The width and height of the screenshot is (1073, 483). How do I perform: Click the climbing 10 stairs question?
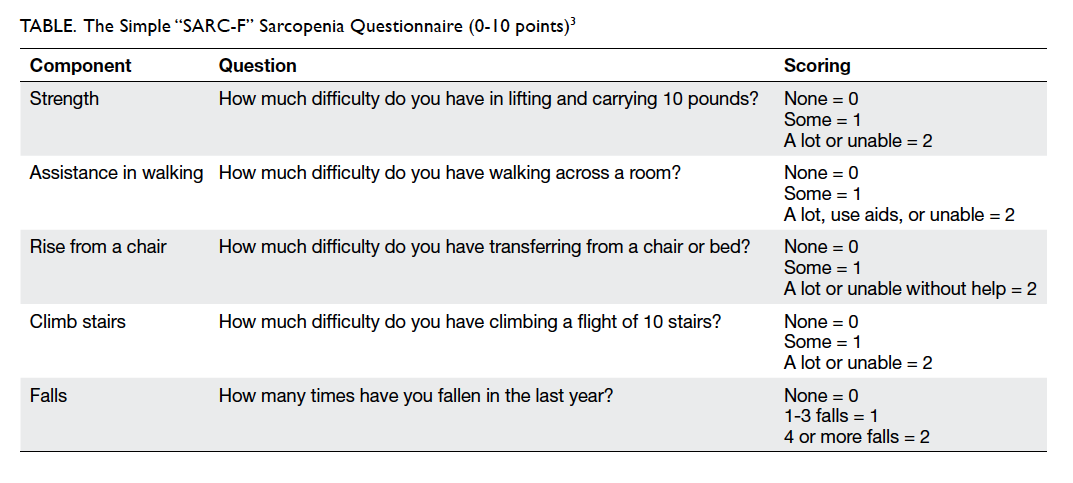[469, 322]
